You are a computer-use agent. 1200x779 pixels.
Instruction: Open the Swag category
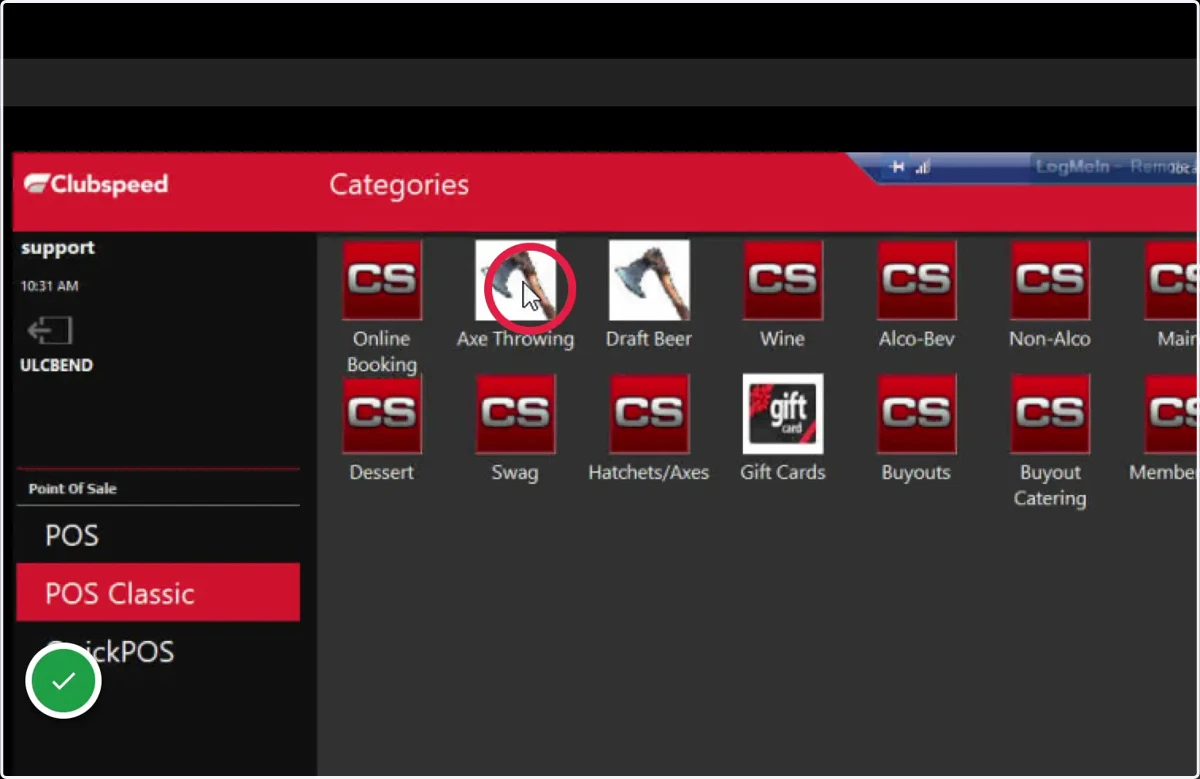click(515, 414)
